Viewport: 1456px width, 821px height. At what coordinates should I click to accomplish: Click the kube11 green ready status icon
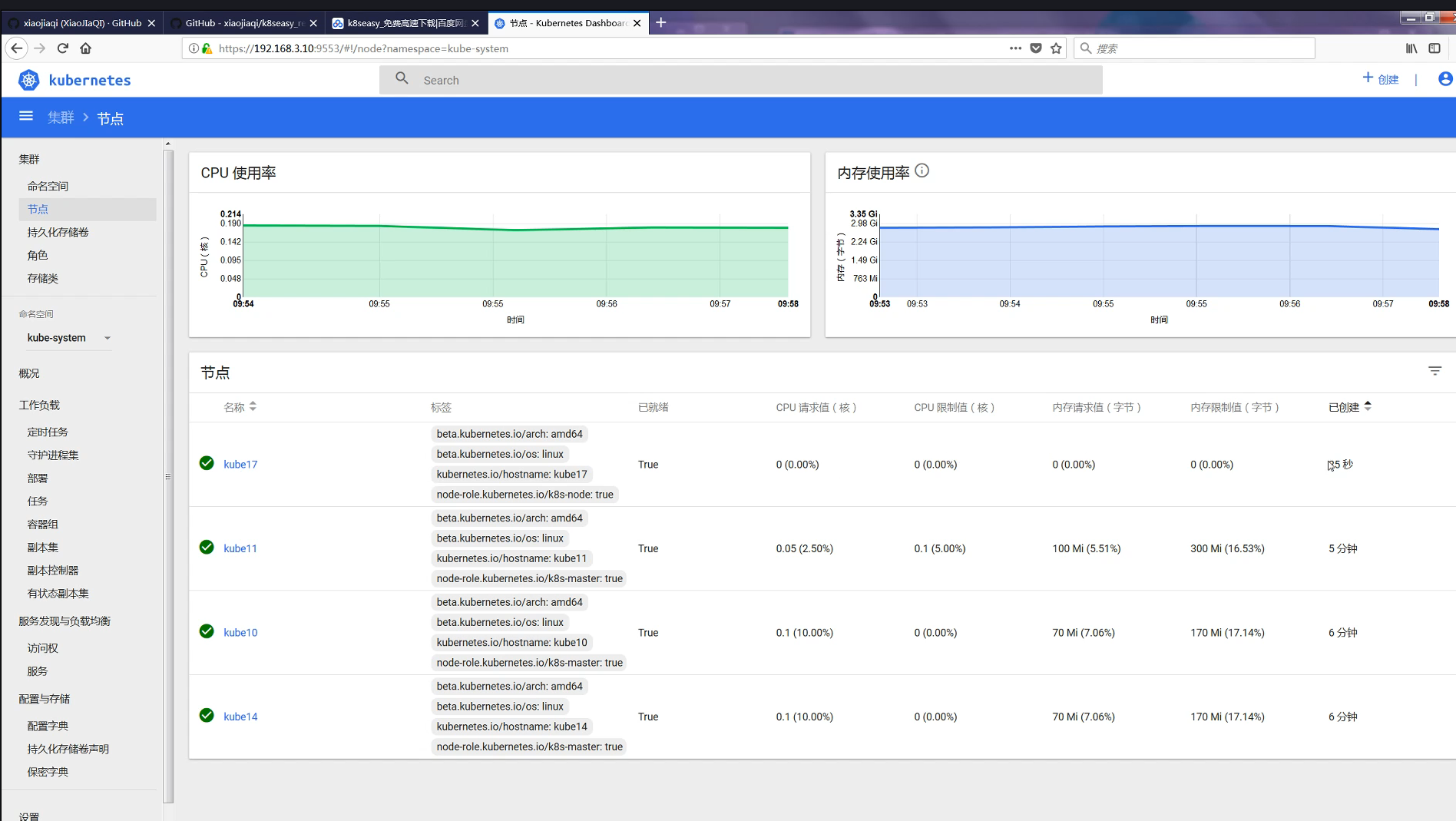[x=207, y=547]
